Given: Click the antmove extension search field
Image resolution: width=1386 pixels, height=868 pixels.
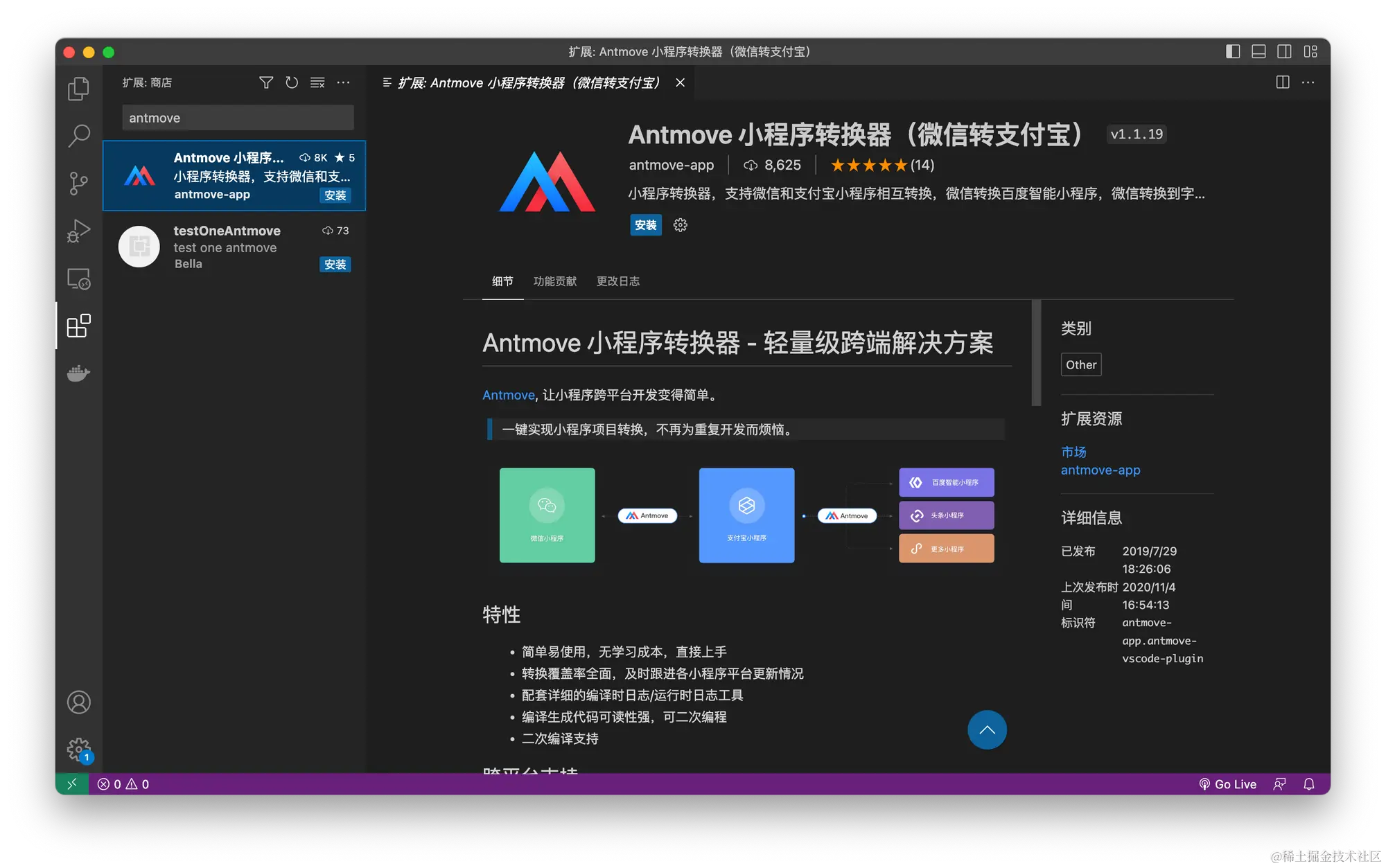Looking at the screenshot, I should click(238, 118).
